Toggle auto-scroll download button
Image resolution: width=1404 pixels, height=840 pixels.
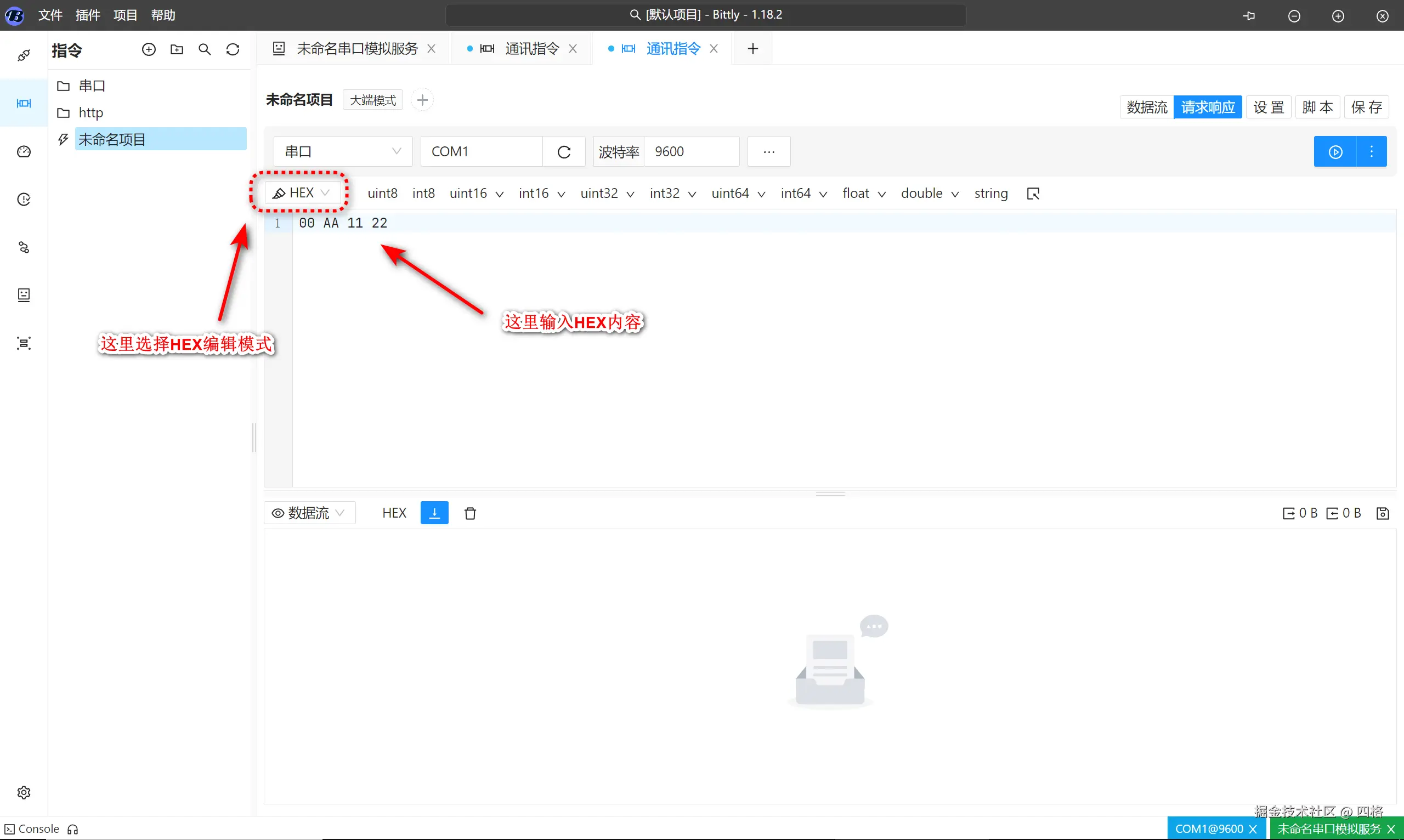click(x=434, y=513)
